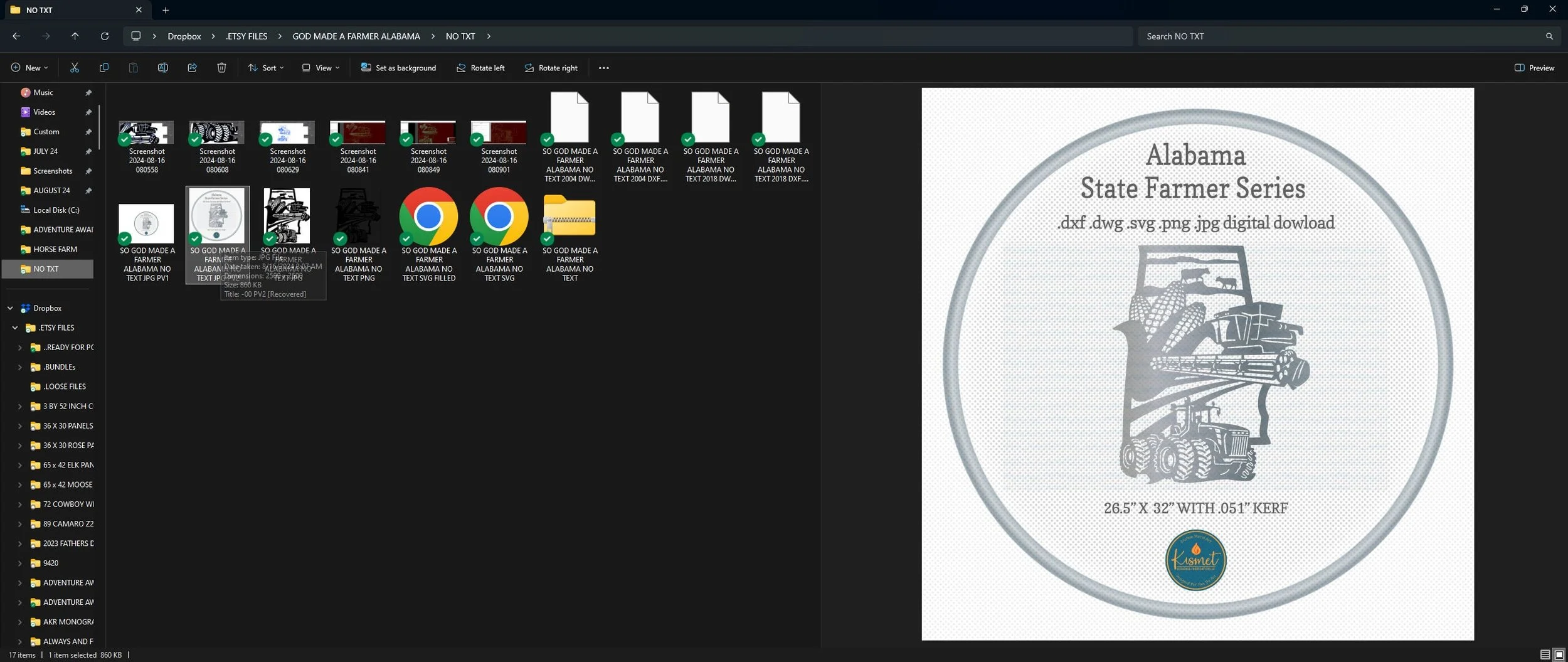Select .ETSY FILES in the address breadcrumb

[x=246, y=36]
